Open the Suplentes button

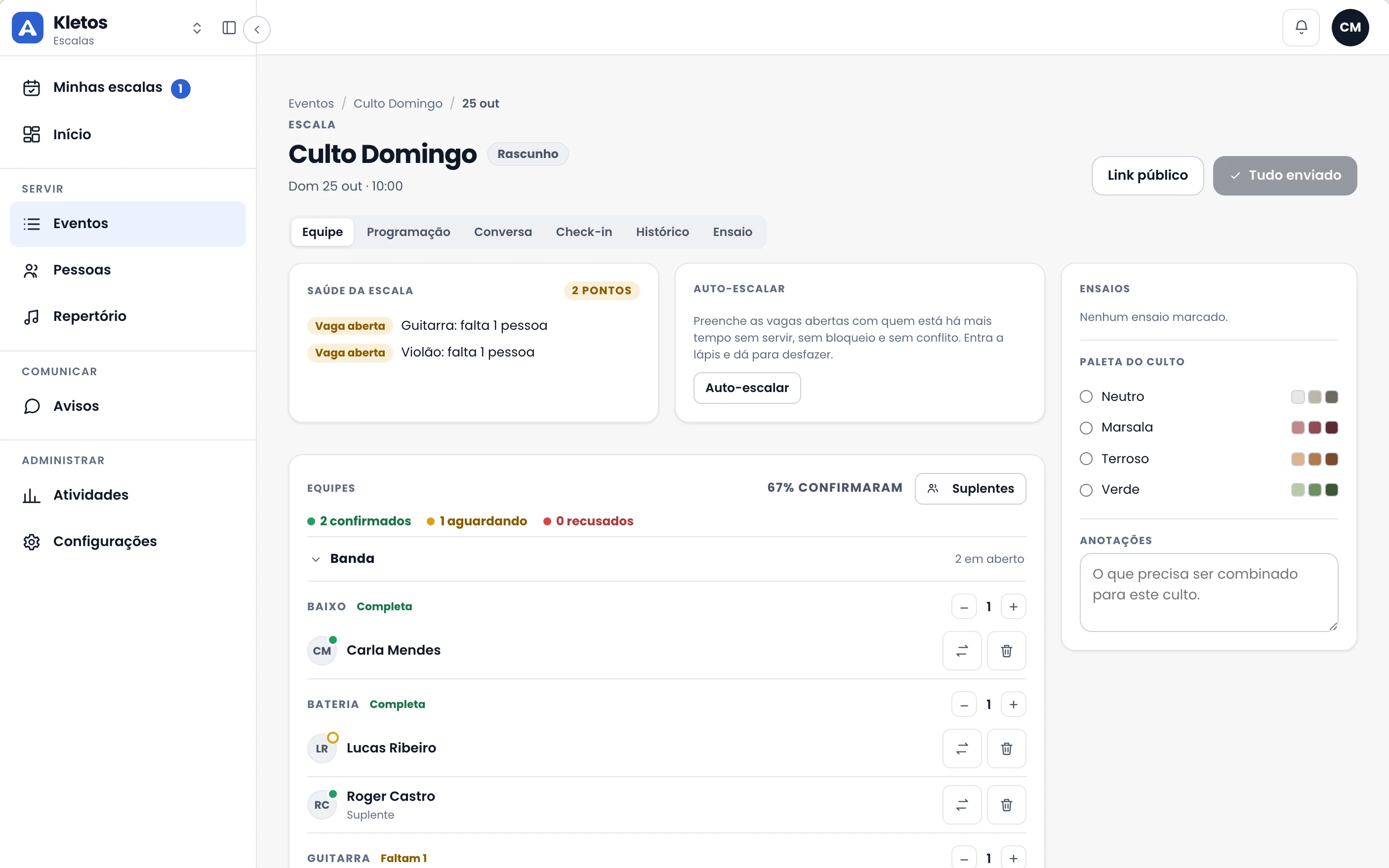tap(970, 488)
